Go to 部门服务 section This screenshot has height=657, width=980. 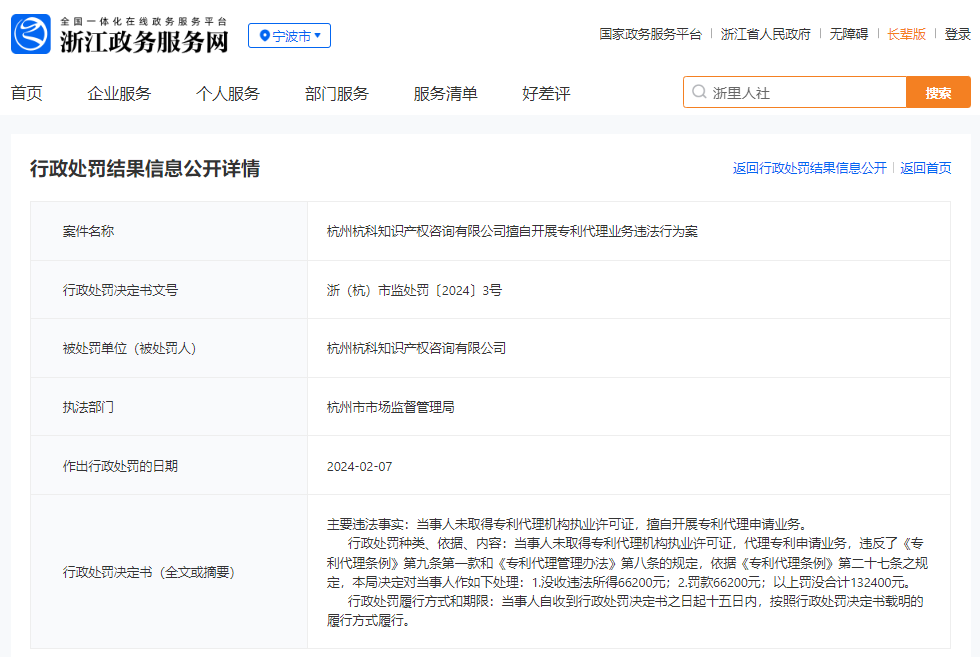tap(336, 94)
